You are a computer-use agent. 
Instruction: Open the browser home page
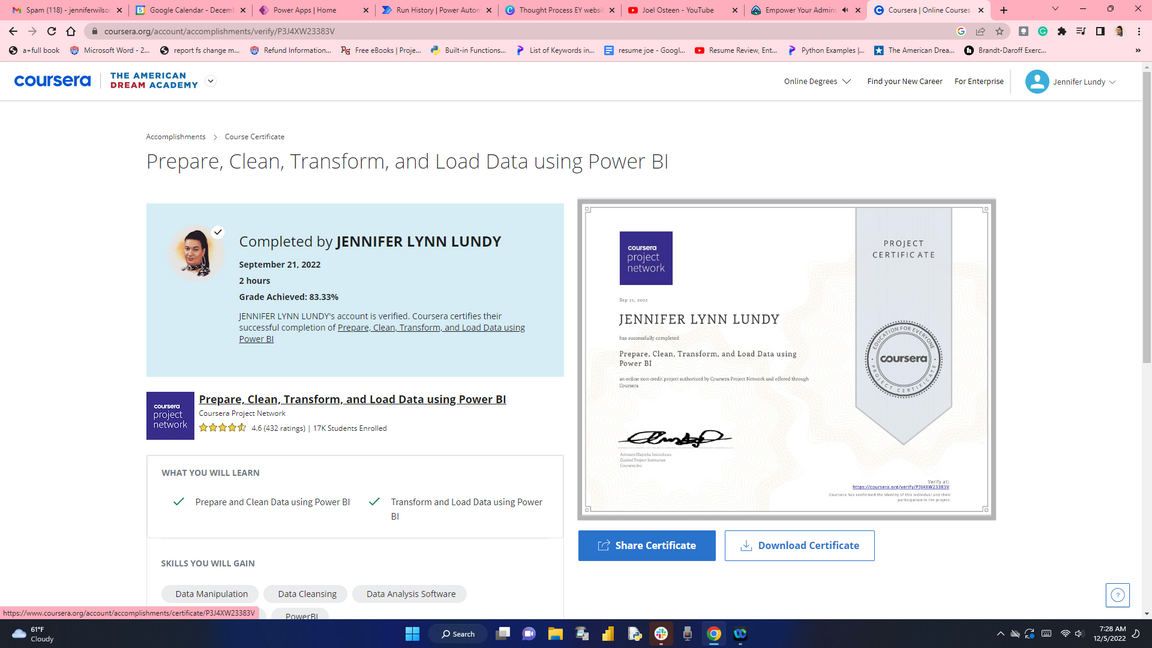pos(71,32)
